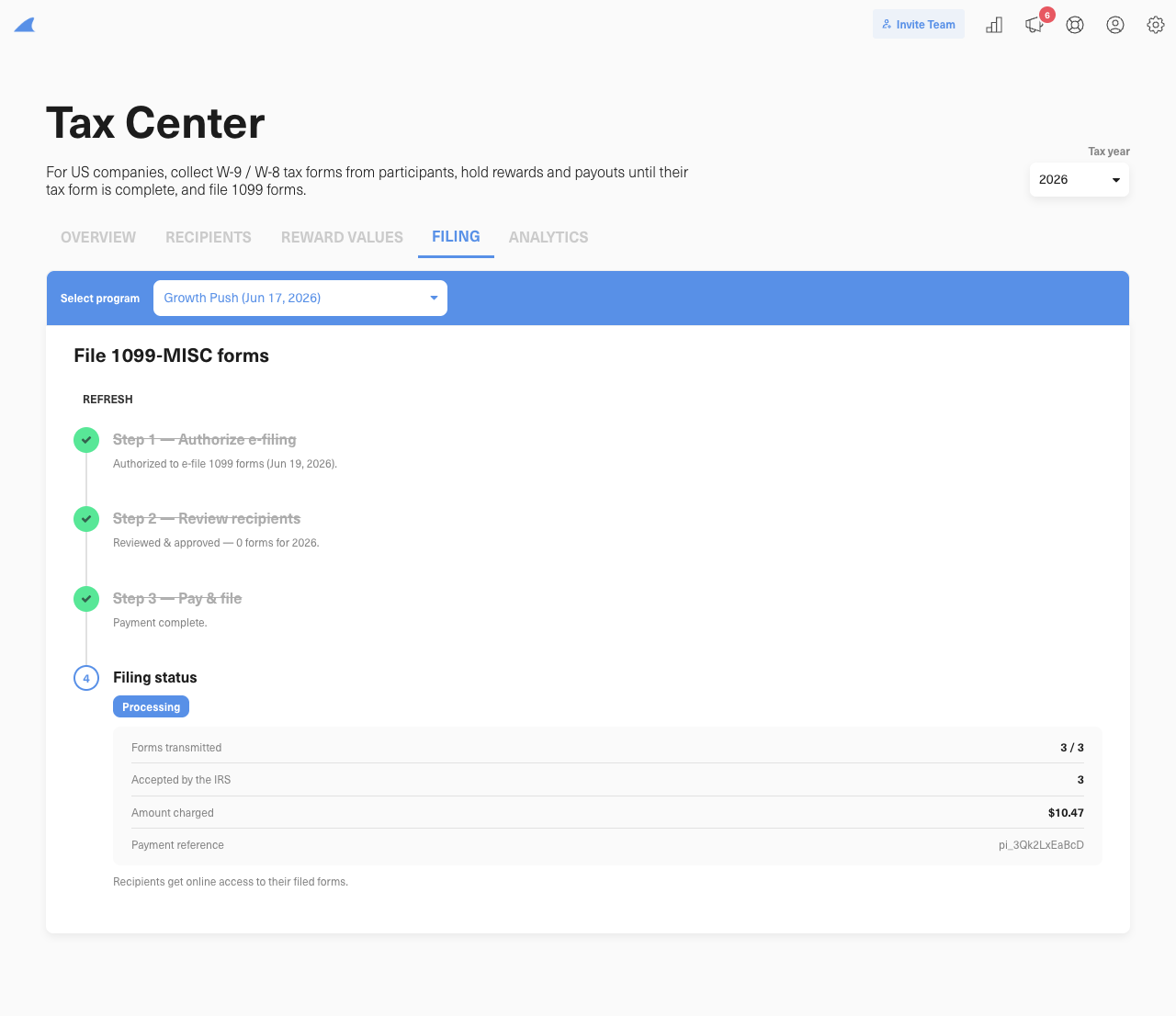The width and height of the screenshot is (1176, 1016).
Task: Click the Forms transmitted 3 / 3 value
Action: 1072,748
